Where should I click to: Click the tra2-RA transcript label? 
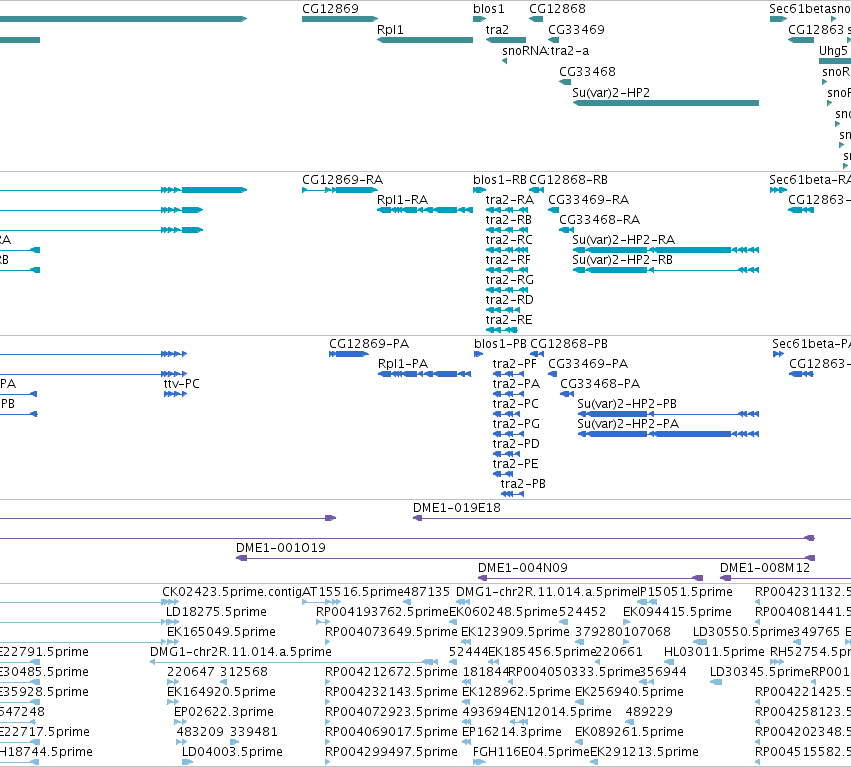[510, 200]
